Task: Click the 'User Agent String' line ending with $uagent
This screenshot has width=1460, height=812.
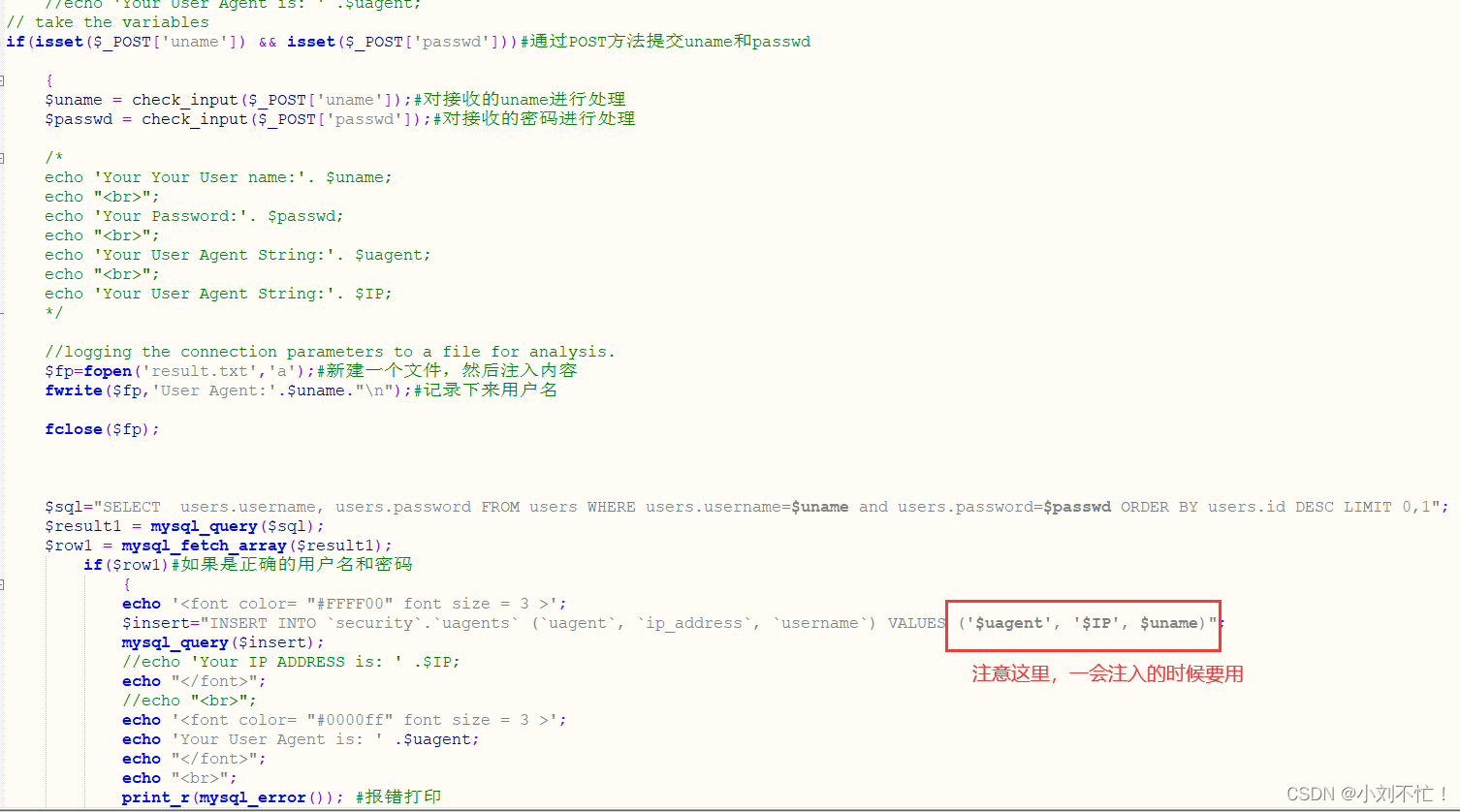Action: click(x=238, y=255)
